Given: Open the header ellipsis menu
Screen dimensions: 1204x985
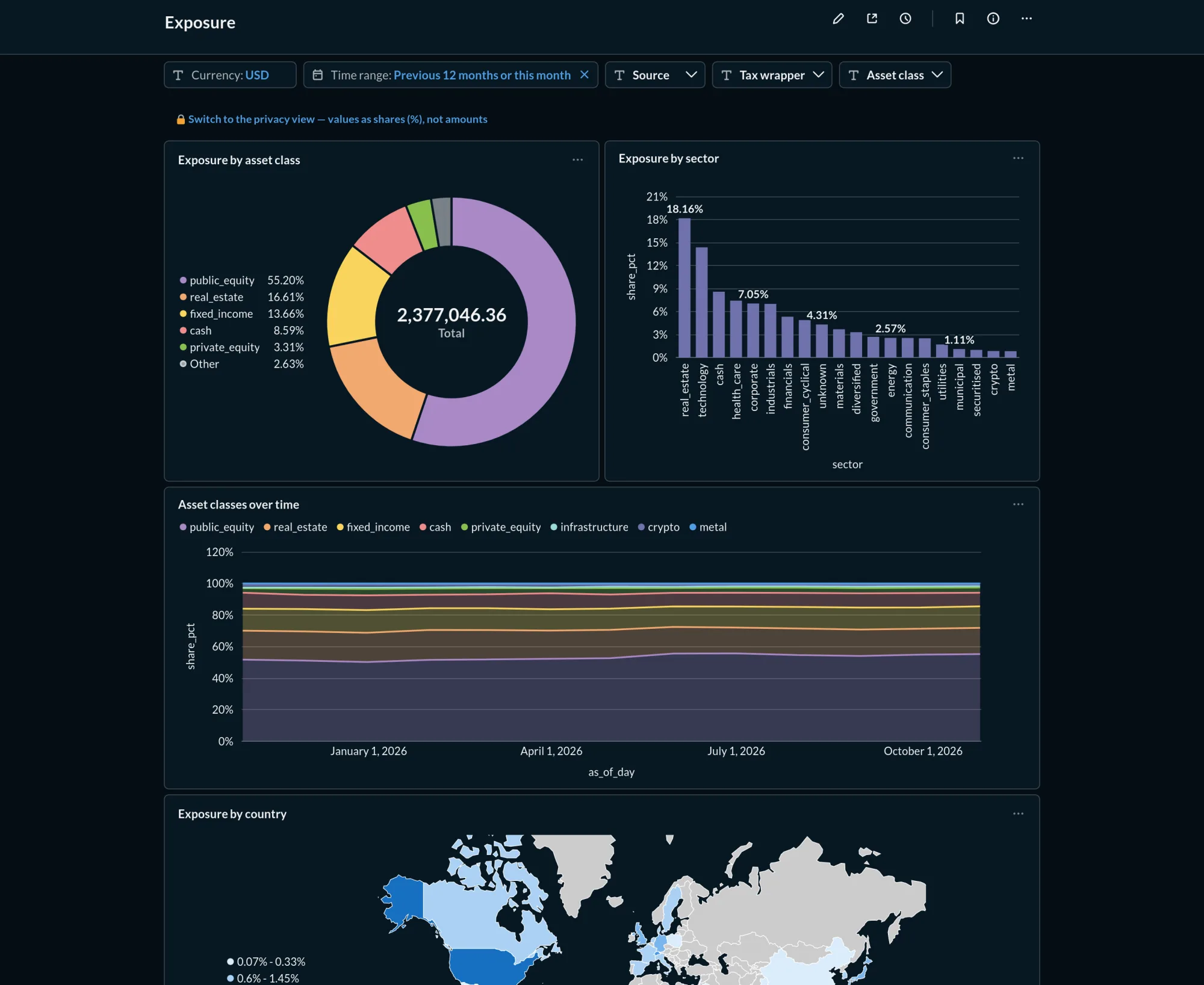Looking at the screenshot, I should point(1027,19).
